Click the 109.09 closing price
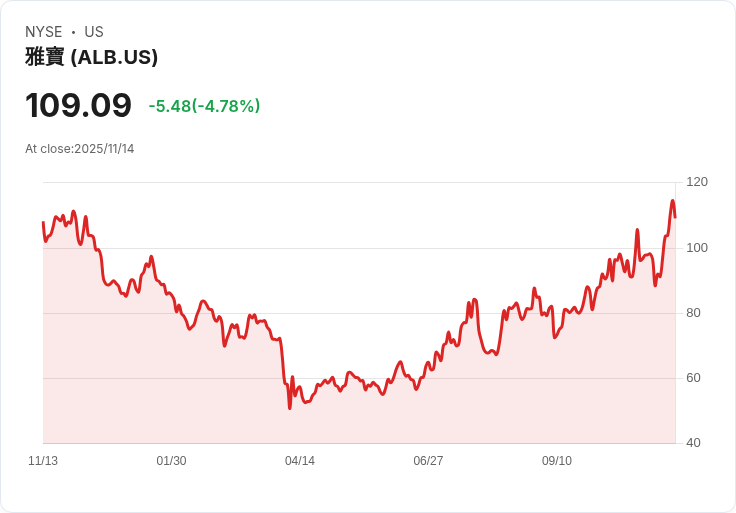Viewport: 736px width, 513px height. coord(78,106)
